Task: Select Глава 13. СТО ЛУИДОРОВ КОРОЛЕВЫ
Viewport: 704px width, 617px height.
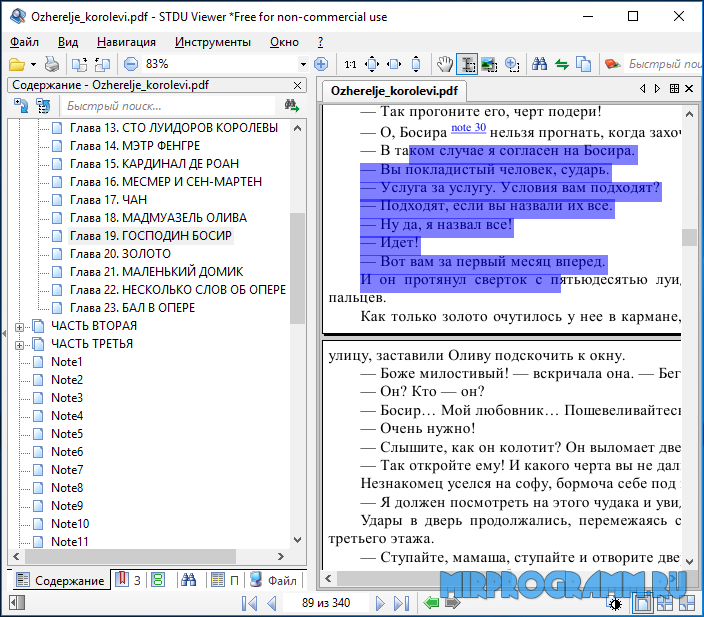Action: 174,128
